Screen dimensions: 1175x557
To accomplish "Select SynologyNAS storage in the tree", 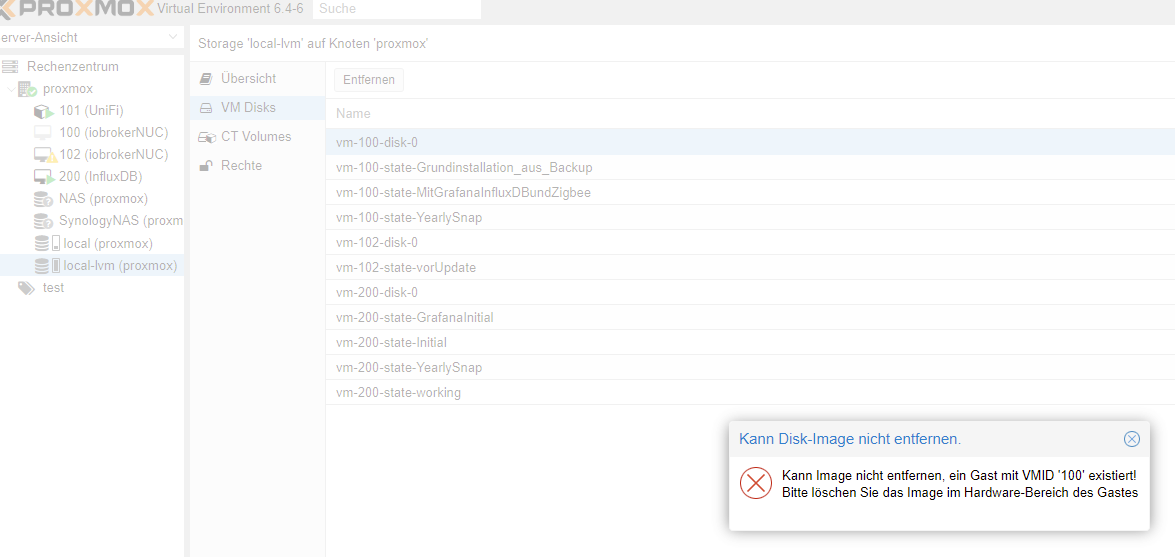I will [121, 222].
